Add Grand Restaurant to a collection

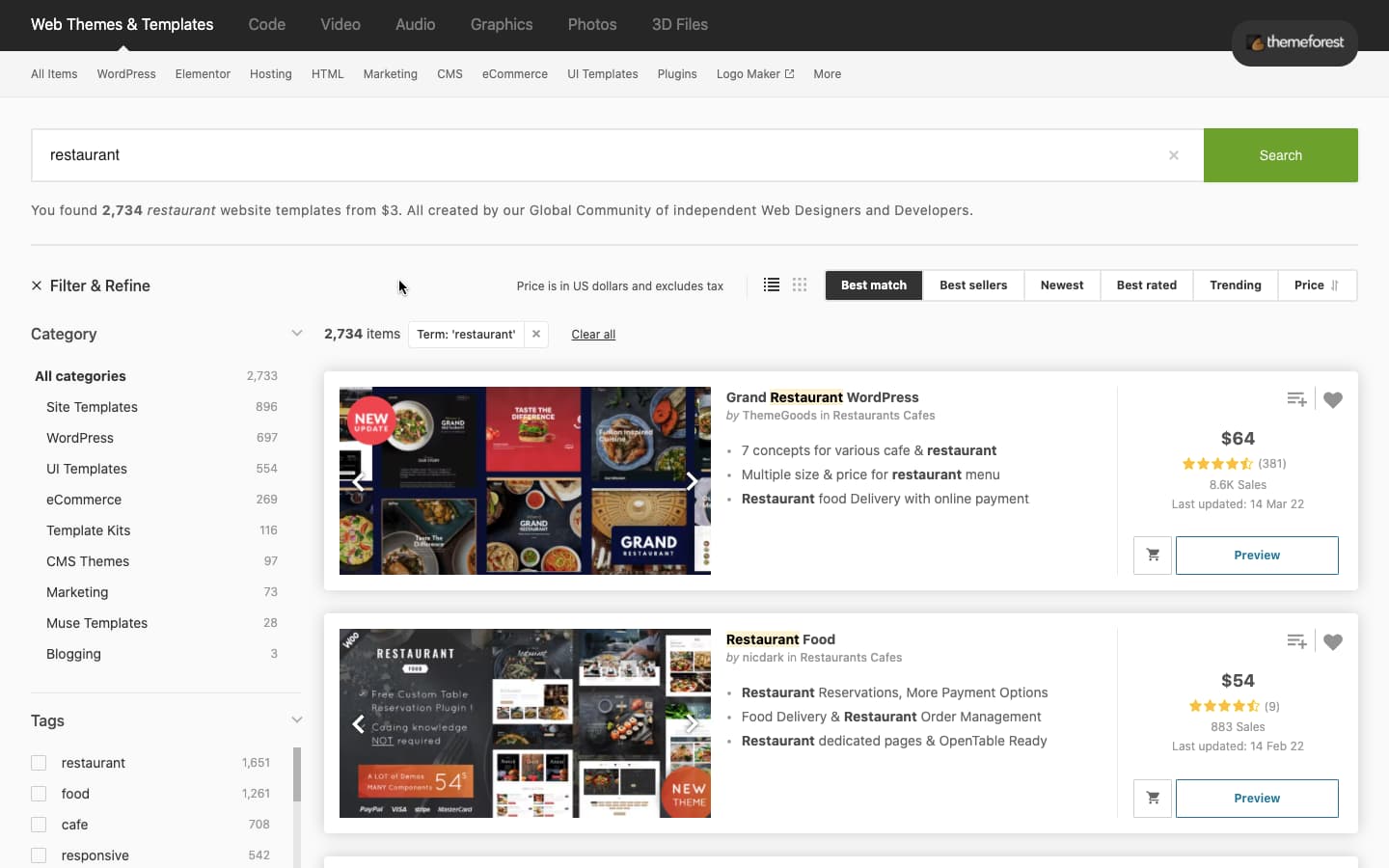point(1296,398)
